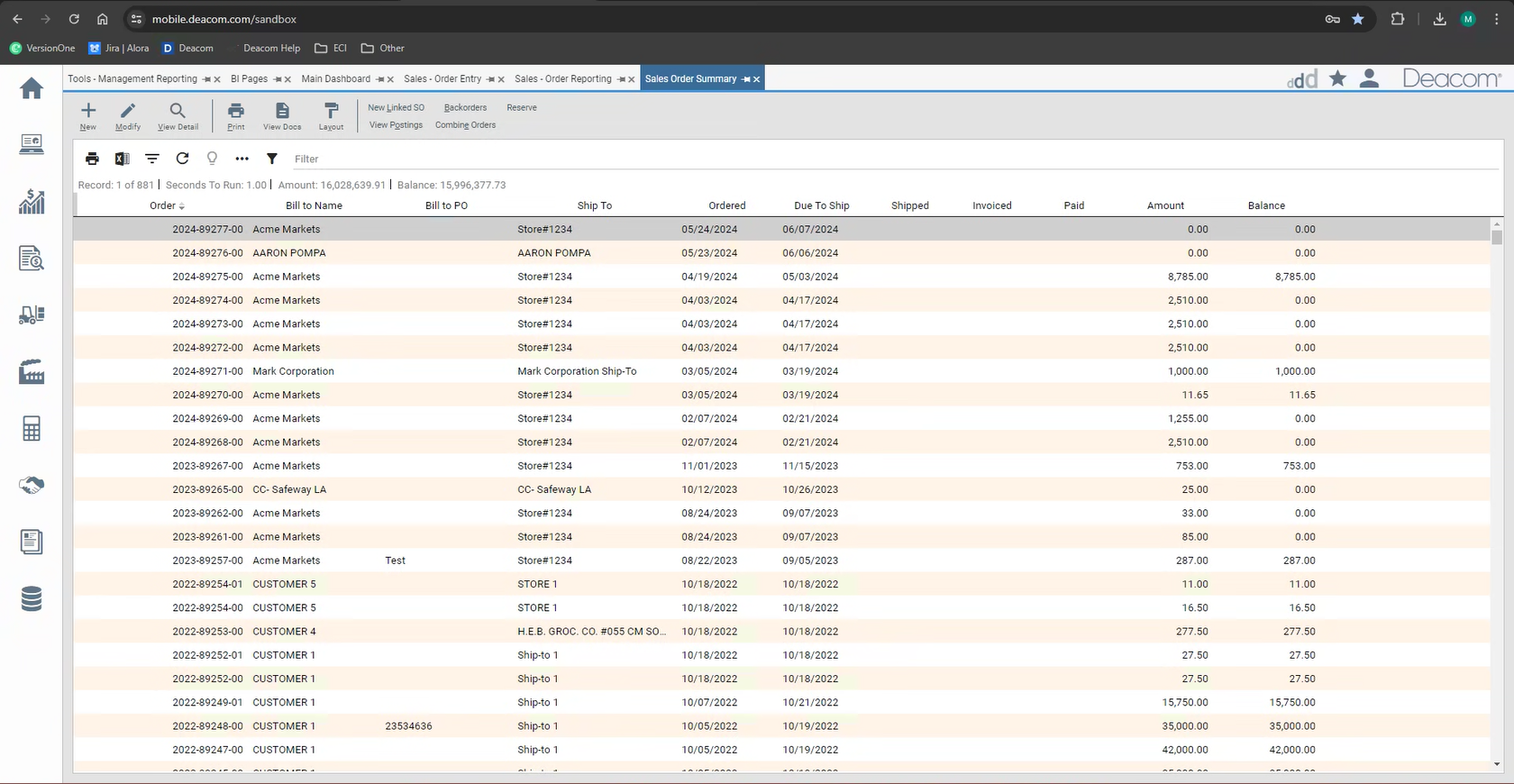The height and width of the screenshot is (784, 1514).
Task: Switch to the Main Dashboard tab
Action: coord(335,79)
